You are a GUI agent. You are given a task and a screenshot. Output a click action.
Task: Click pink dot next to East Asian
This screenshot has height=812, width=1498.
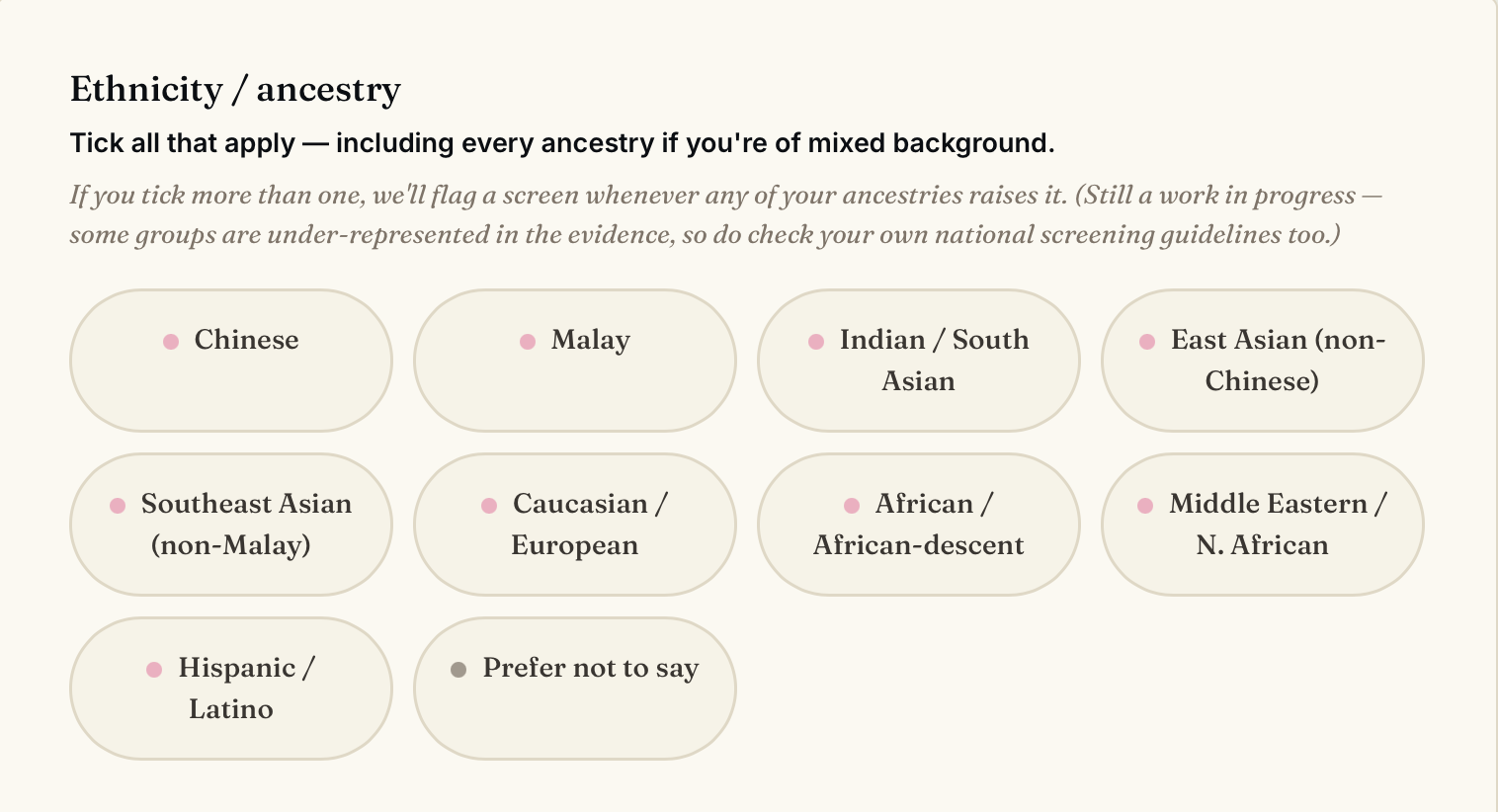tap(1147, 342)
